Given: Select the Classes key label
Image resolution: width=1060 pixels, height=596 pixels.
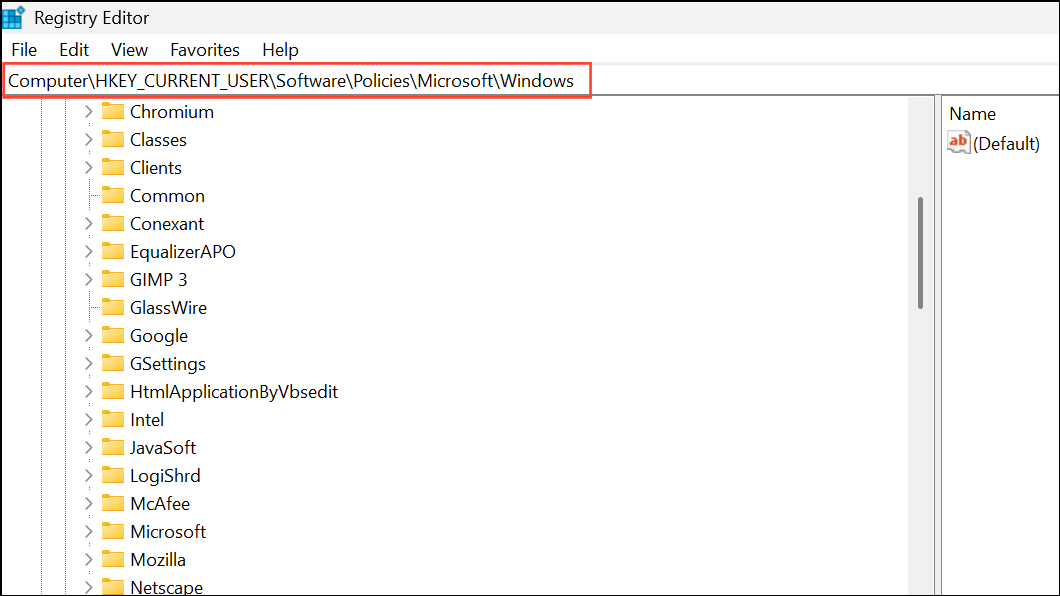Looking at the screenshot, I should tap(158, 140).
